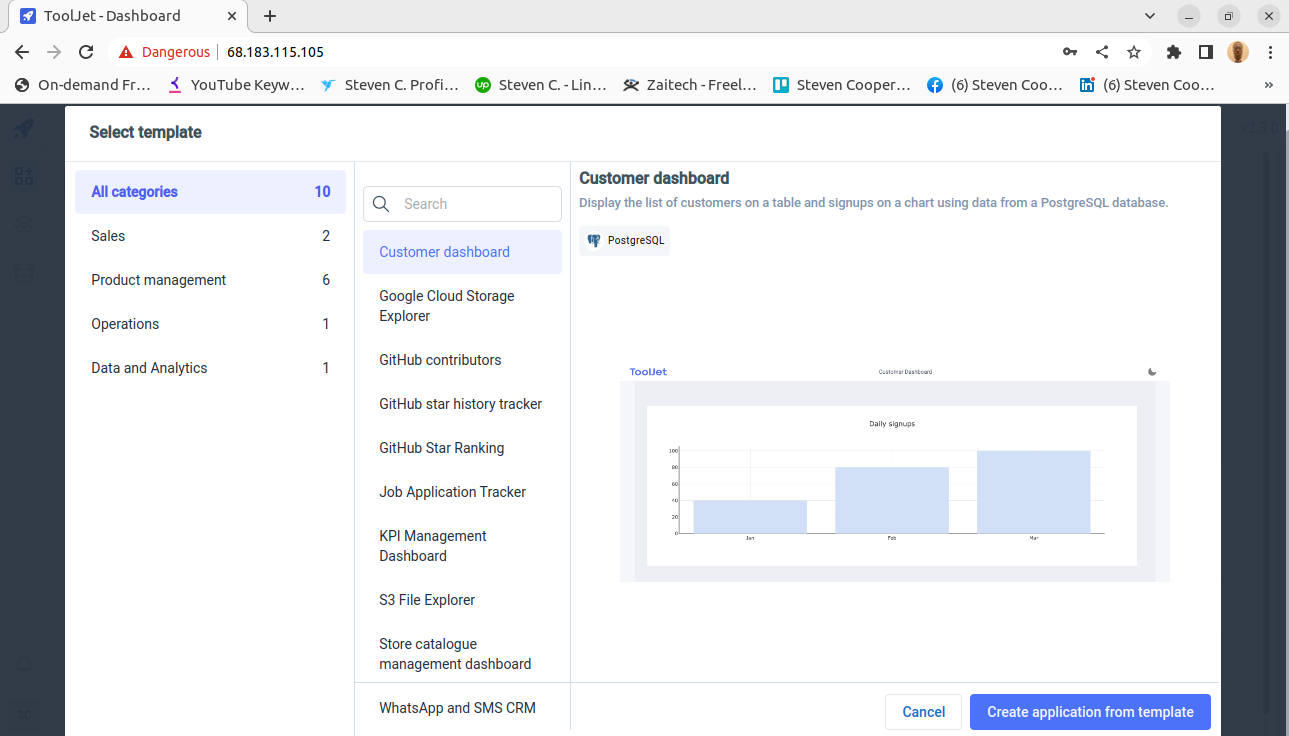Open the Steven C. - Lin... Upwork bookmark
Viewport: 1289px width, 736px height.
pyautogui.click(x=541, y=85)
